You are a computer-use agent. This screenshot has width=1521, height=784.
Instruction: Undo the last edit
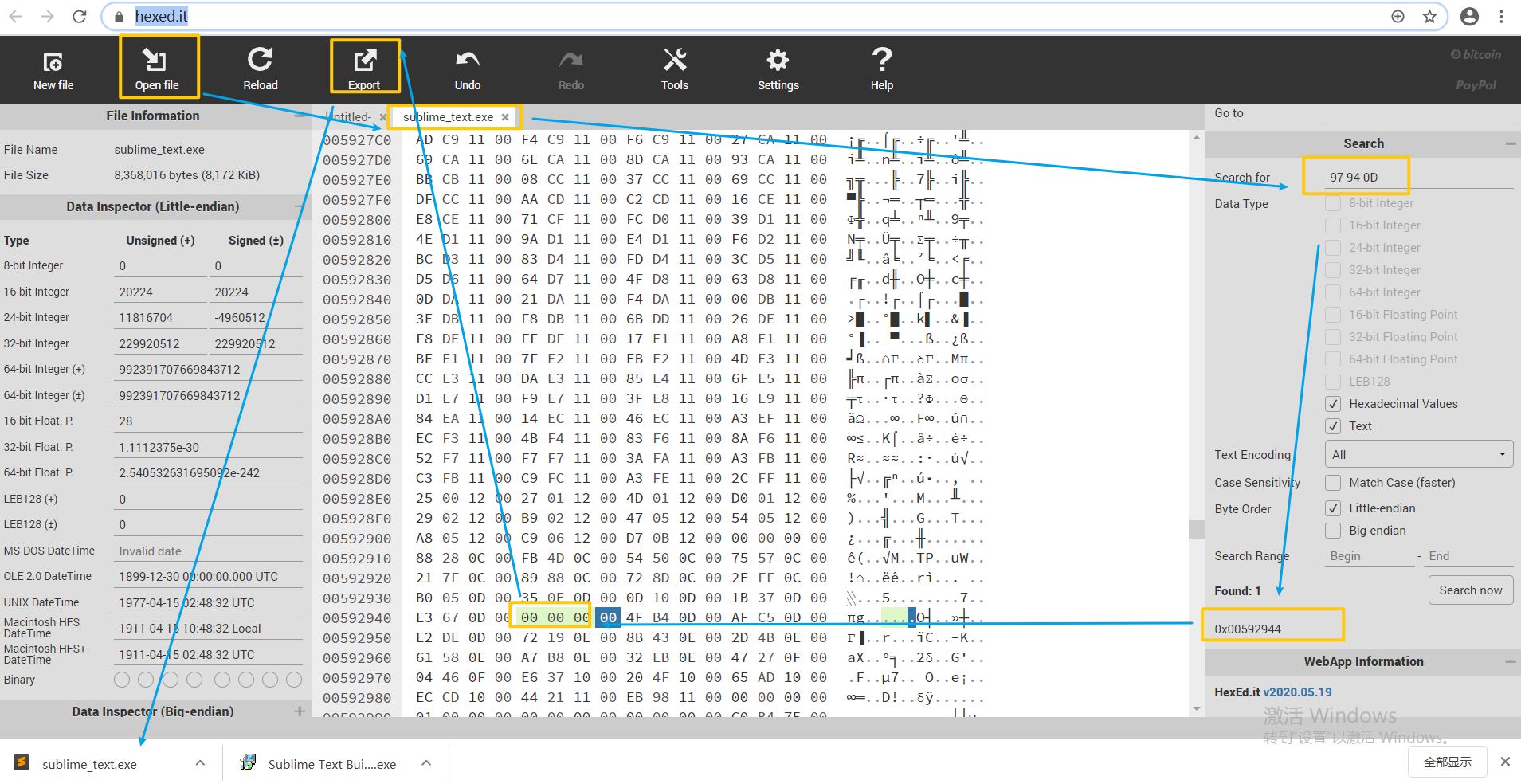(468, 69)
